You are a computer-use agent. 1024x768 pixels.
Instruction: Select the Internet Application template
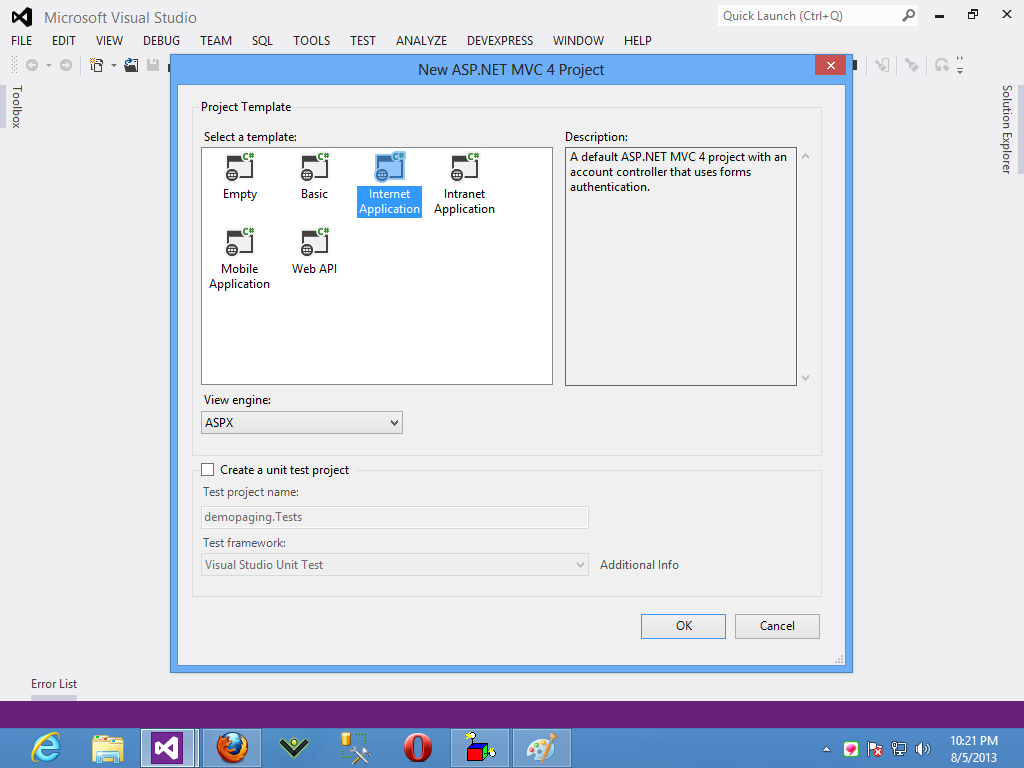(389, 184)
